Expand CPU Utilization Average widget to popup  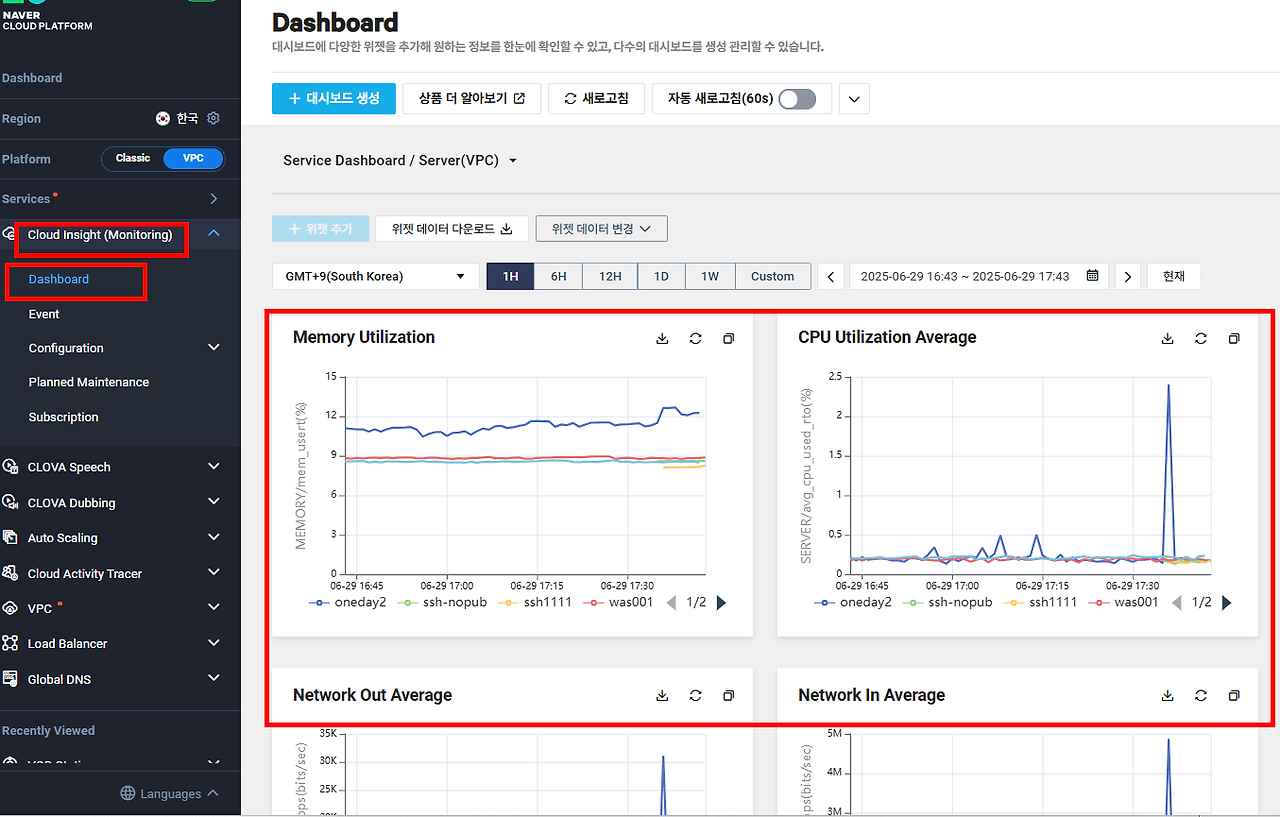[x=1234, y=338]
